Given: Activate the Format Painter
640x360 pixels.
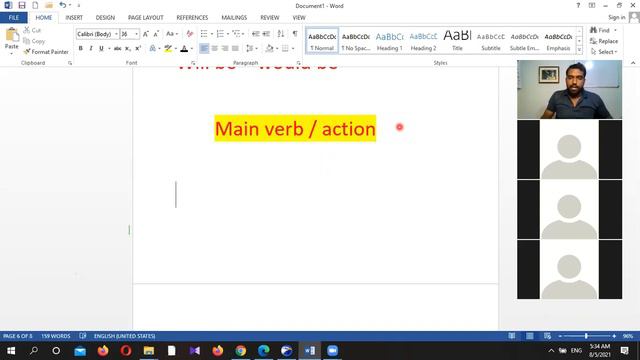Looking at the screenshot, I should 46,52.
